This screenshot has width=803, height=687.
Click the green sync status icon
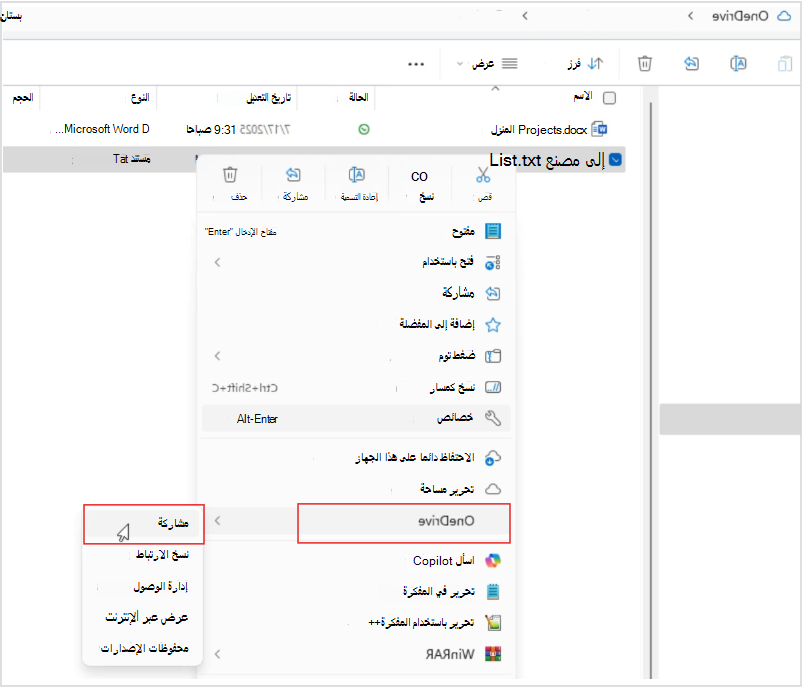point(364,130)
